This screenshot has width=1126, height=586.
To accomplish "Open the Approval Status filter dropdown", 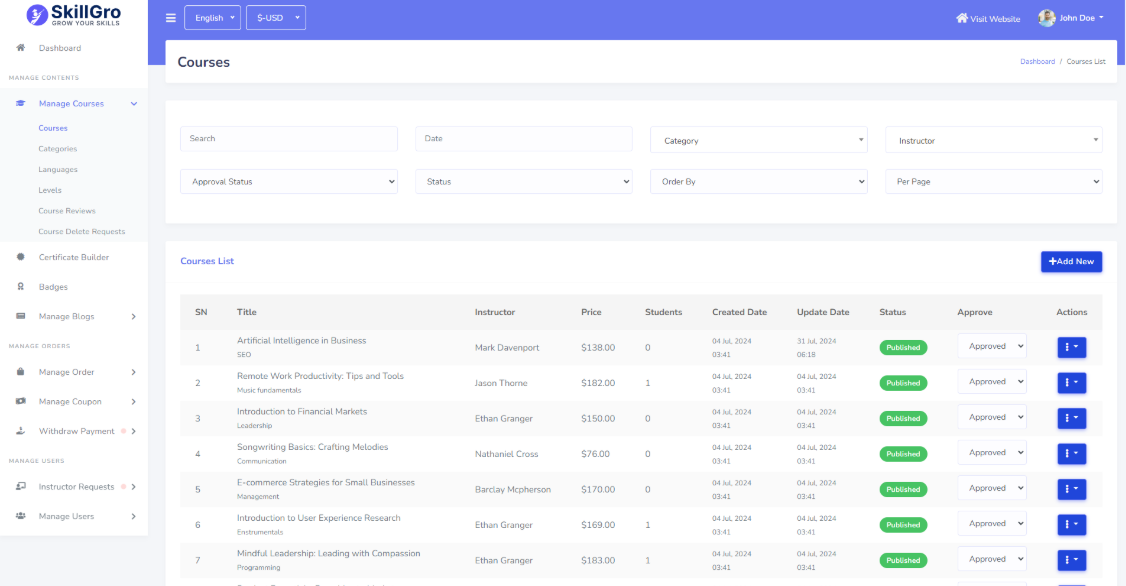I will (x=289, y=182).
